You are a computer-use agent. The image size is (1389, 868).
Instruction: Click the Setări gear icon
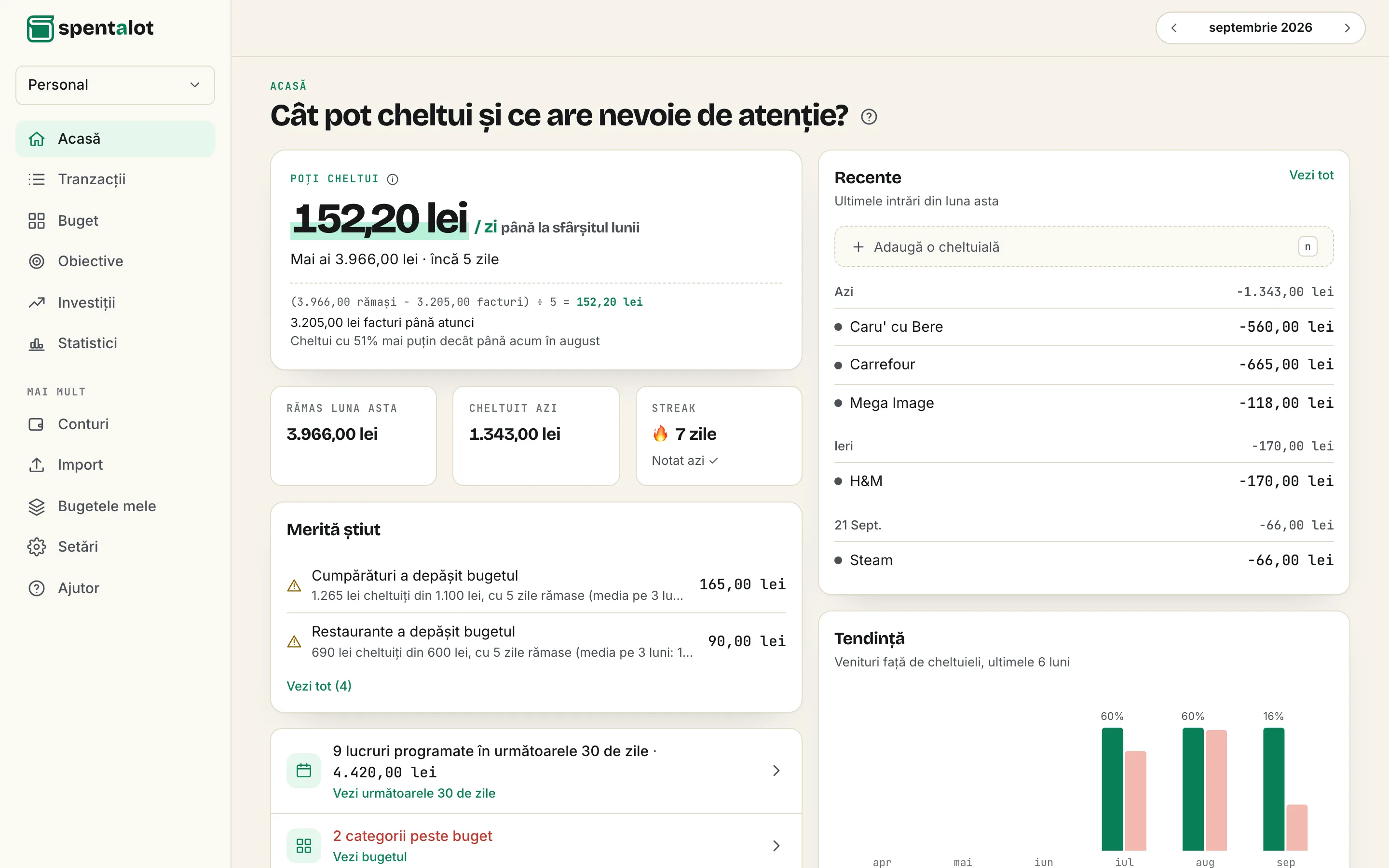37,546
